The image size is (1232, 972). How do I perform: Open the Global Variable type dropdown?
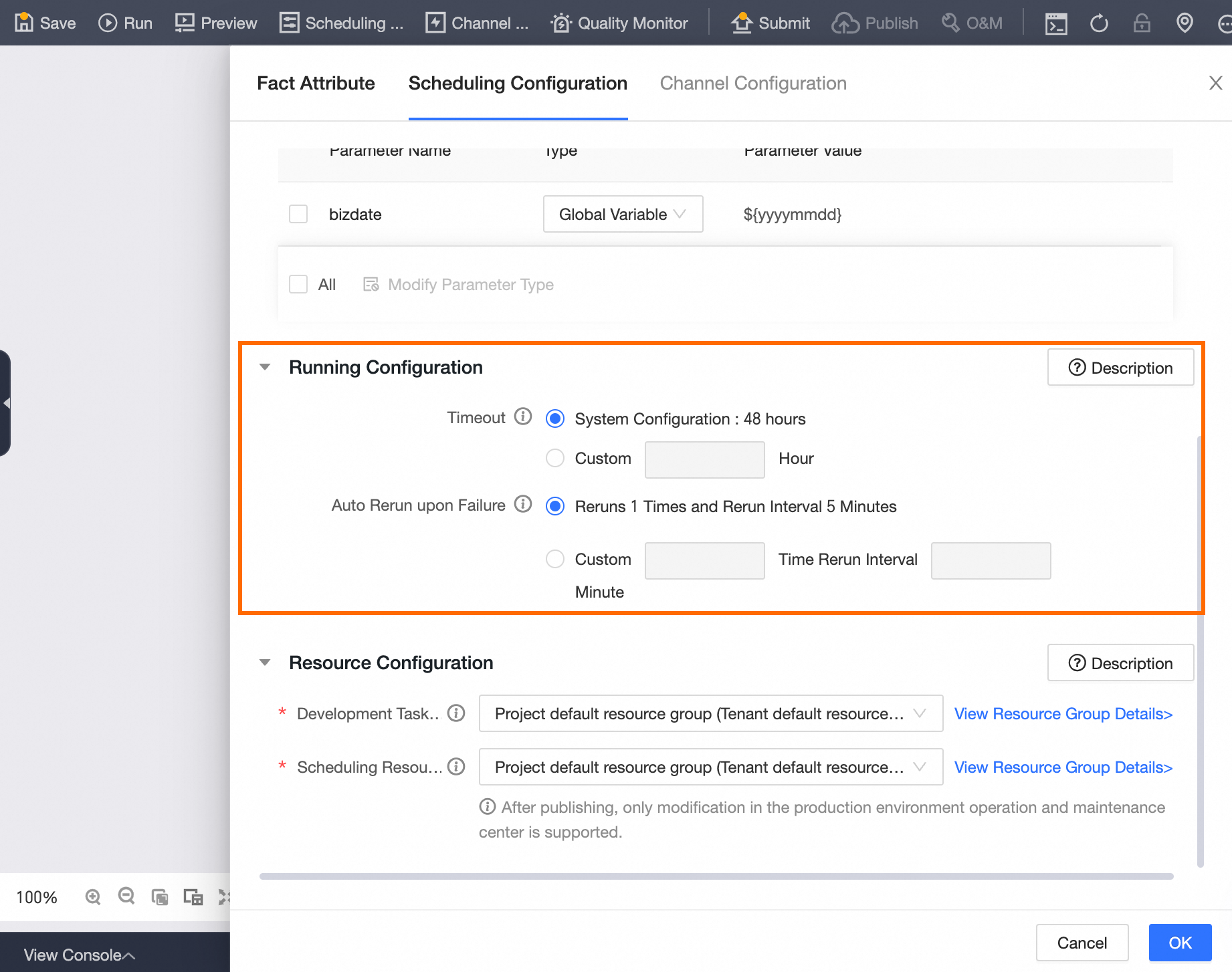point(622,214)
